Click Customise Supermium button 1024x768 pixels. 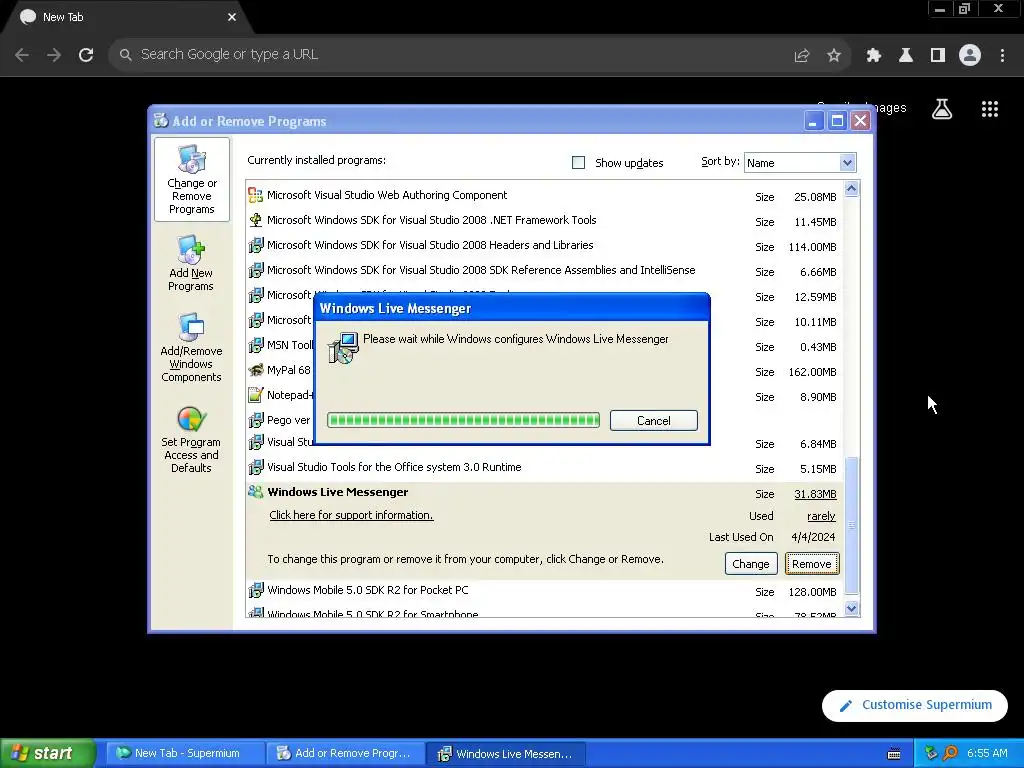914,705
